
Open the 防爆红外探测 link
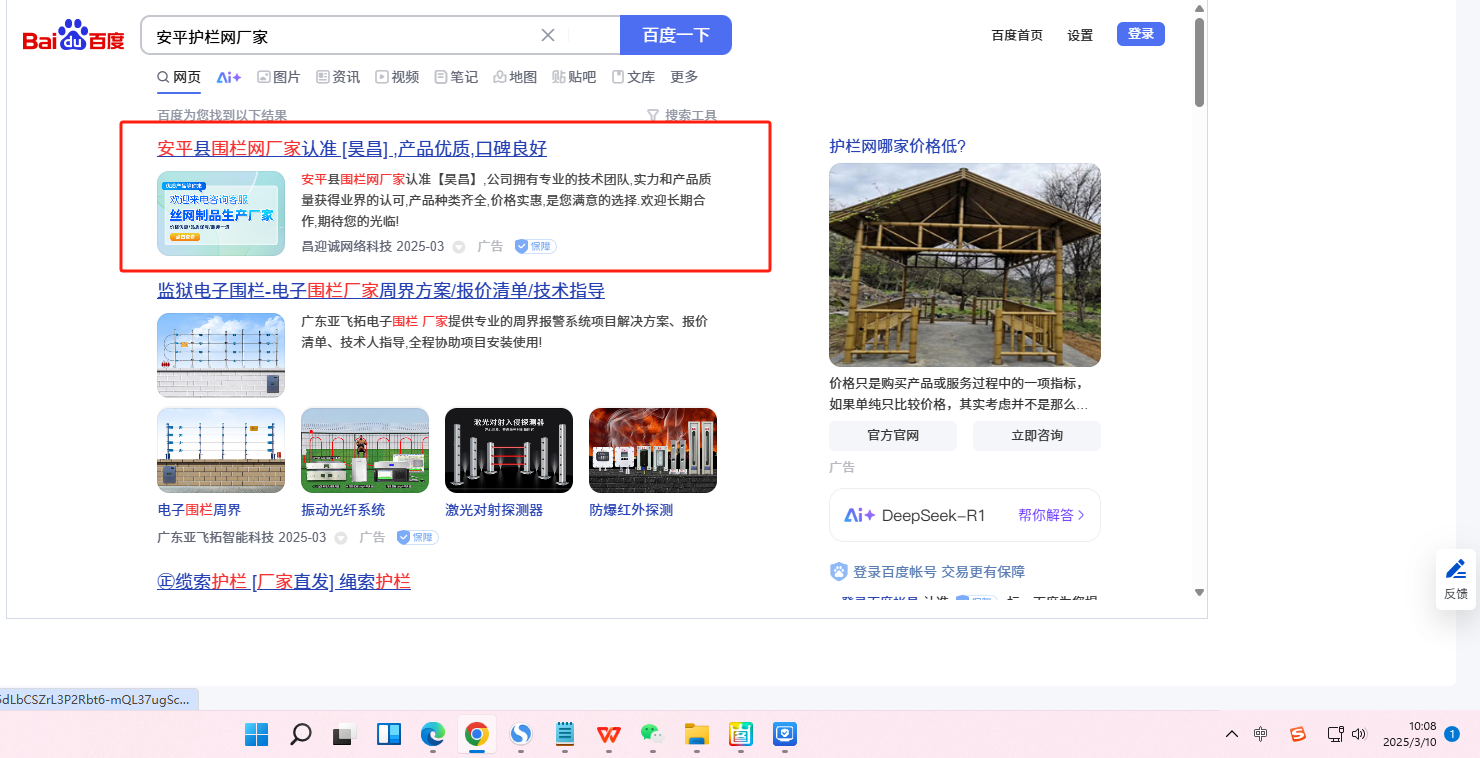click(x=631, y=510)
